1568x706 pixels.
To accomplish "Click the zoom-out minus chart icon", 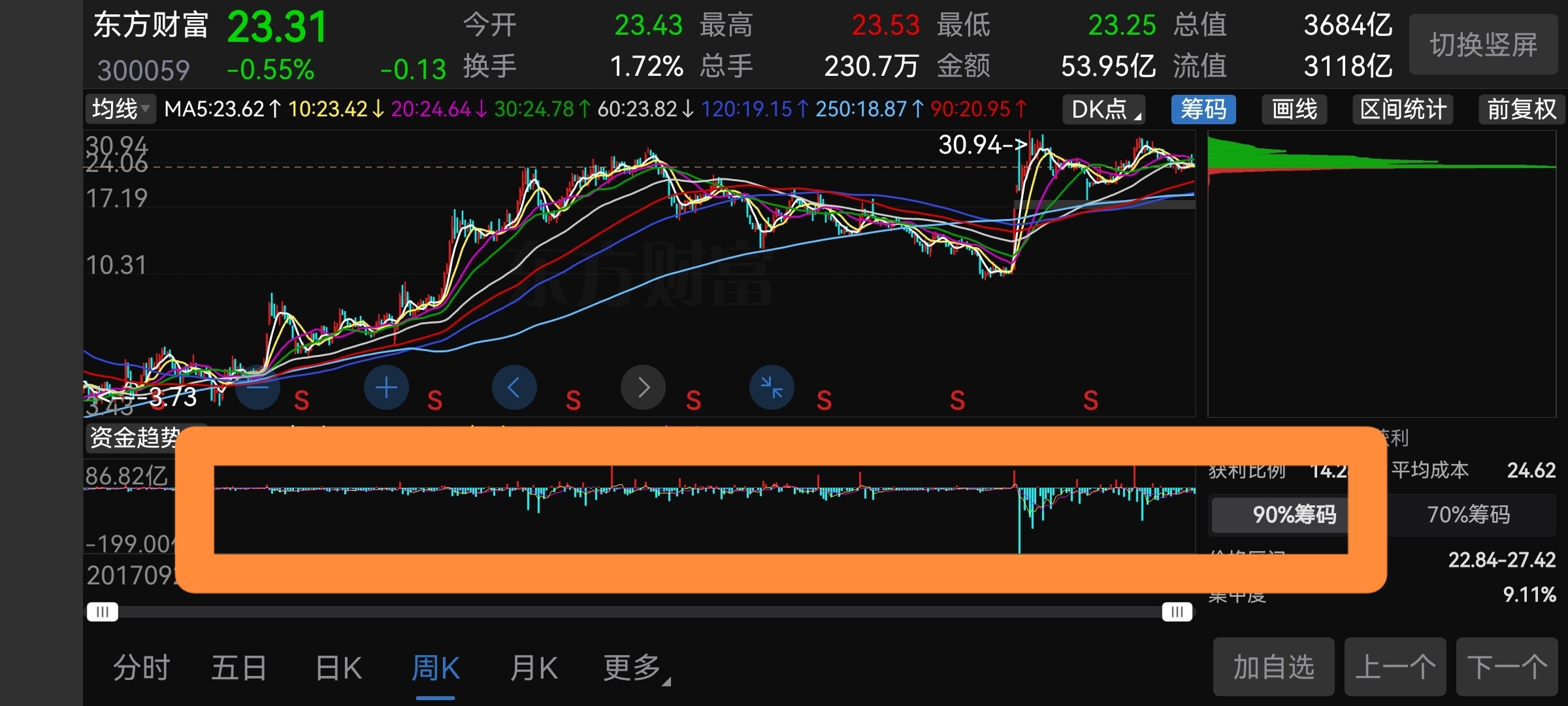I will (258, 388).
